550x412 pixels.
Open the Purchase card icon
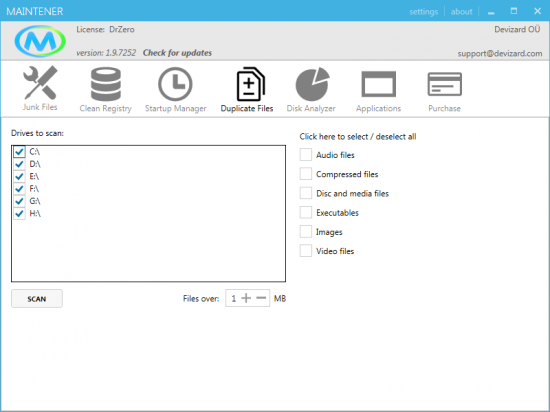point(444,84)
